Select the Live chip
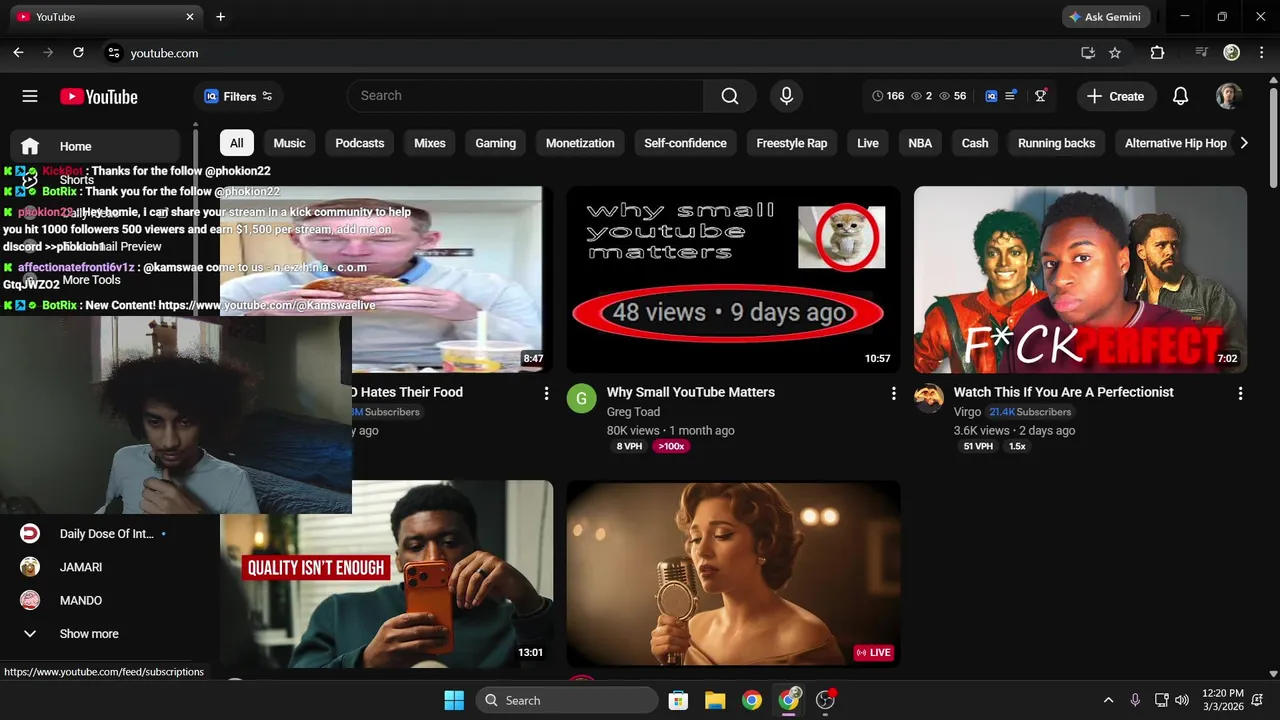Viewport: 1280px width, 720px height. point(868,143)
